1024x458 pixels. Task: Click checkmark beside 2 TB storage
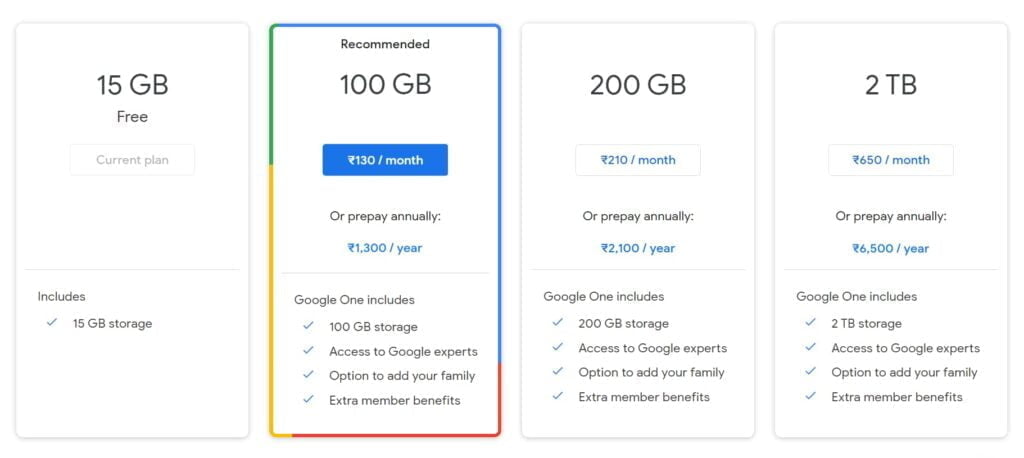(x=810, y=322)
